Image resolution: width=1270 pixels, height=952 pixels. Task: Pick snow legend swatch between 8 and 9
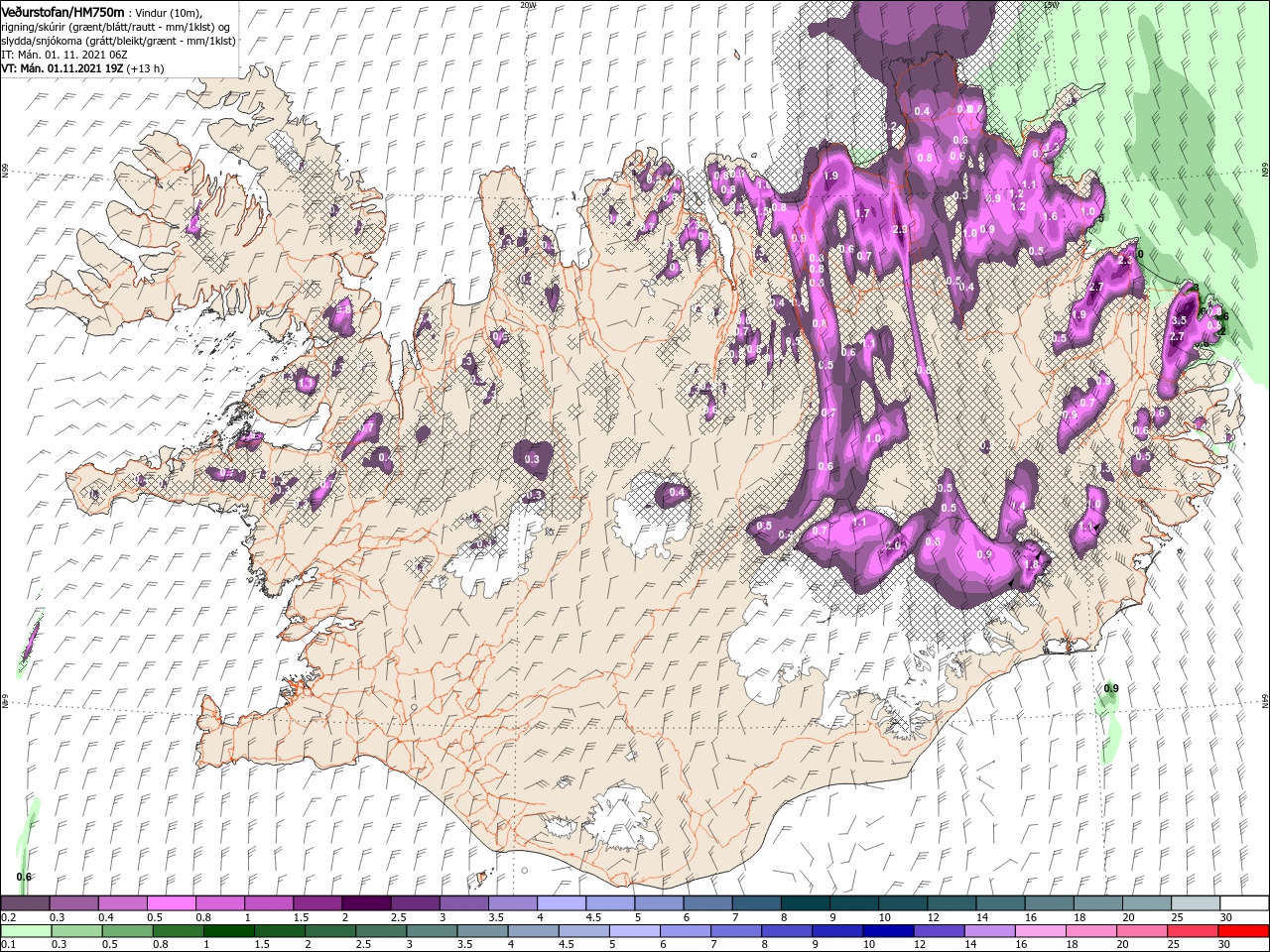tap(807, 903)
